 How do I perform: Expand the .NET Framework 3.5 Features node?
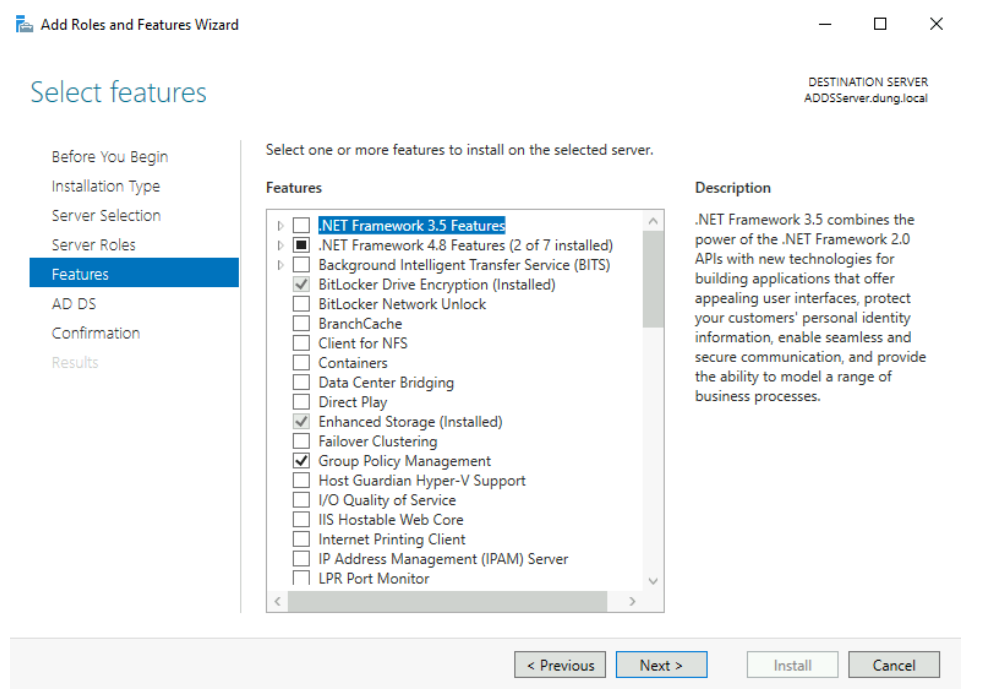coord(280,225)
